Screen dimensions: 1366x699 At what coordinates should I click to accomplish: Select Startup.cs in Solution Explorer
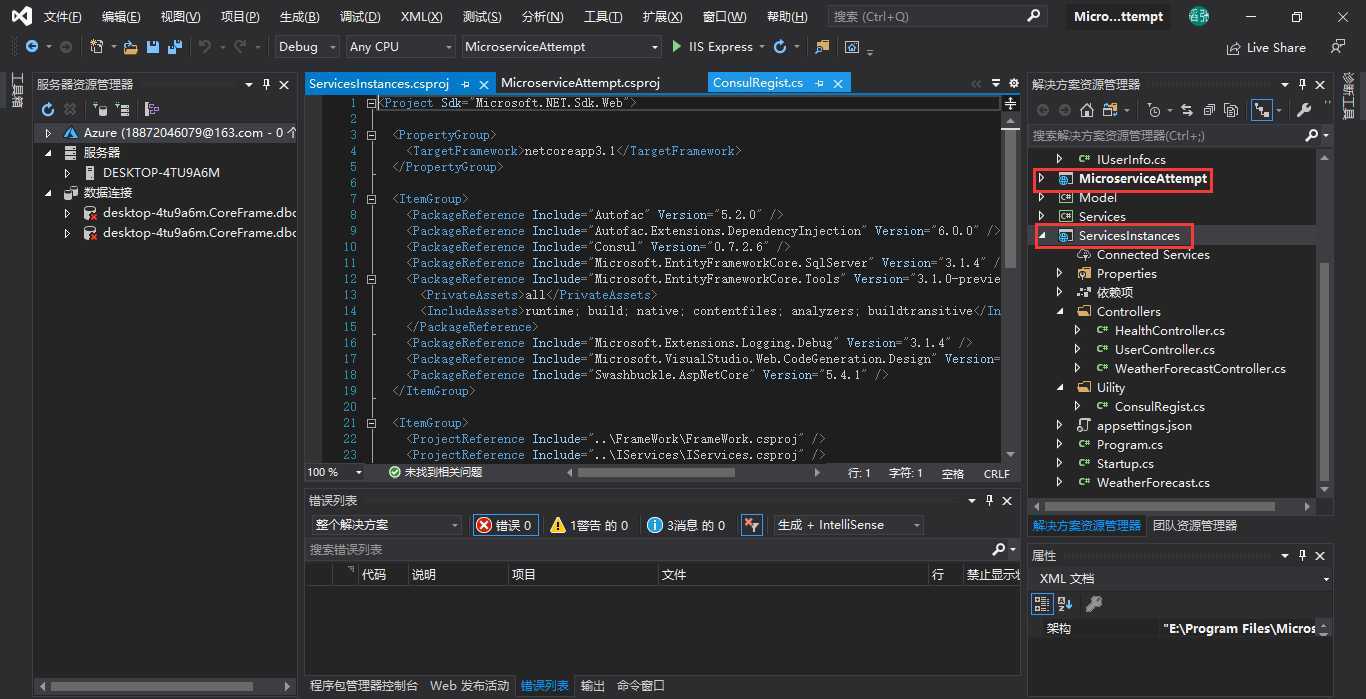click(1125, 464)
